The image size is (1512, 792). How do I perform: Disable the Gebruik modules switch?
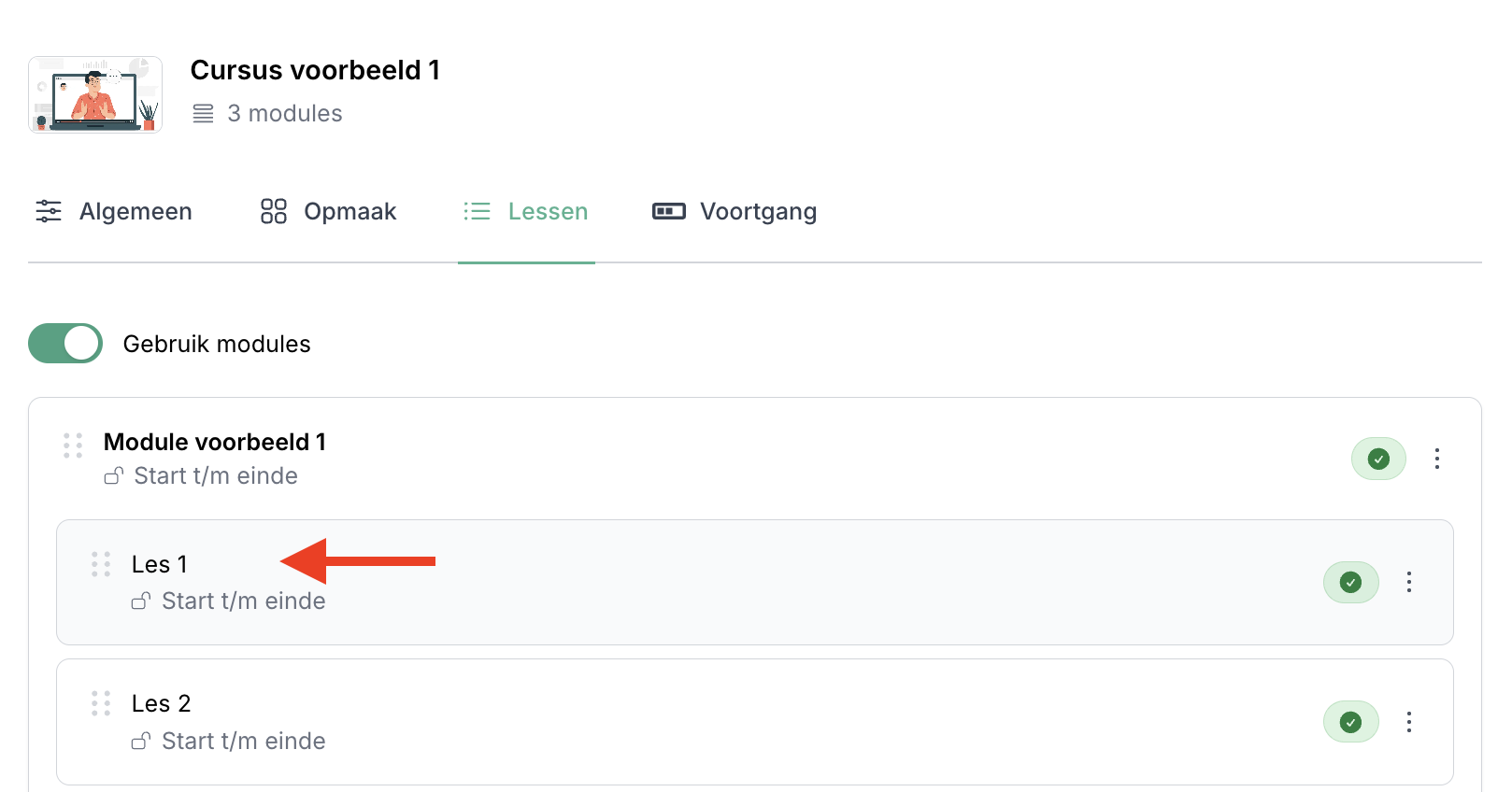[65, 344]
